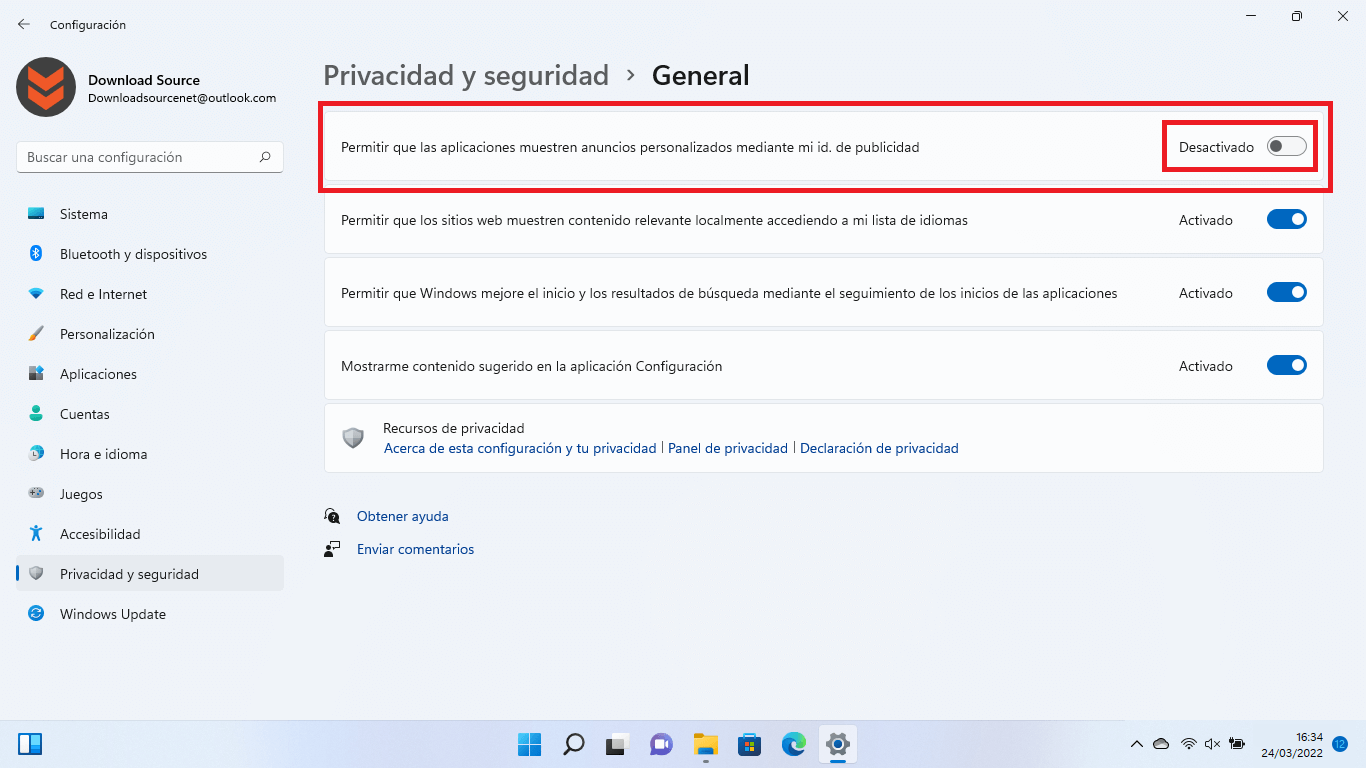Turn off app launch tracking toggle
The height and width of the screenshot is (768, 1366).
coord(1287,293)
